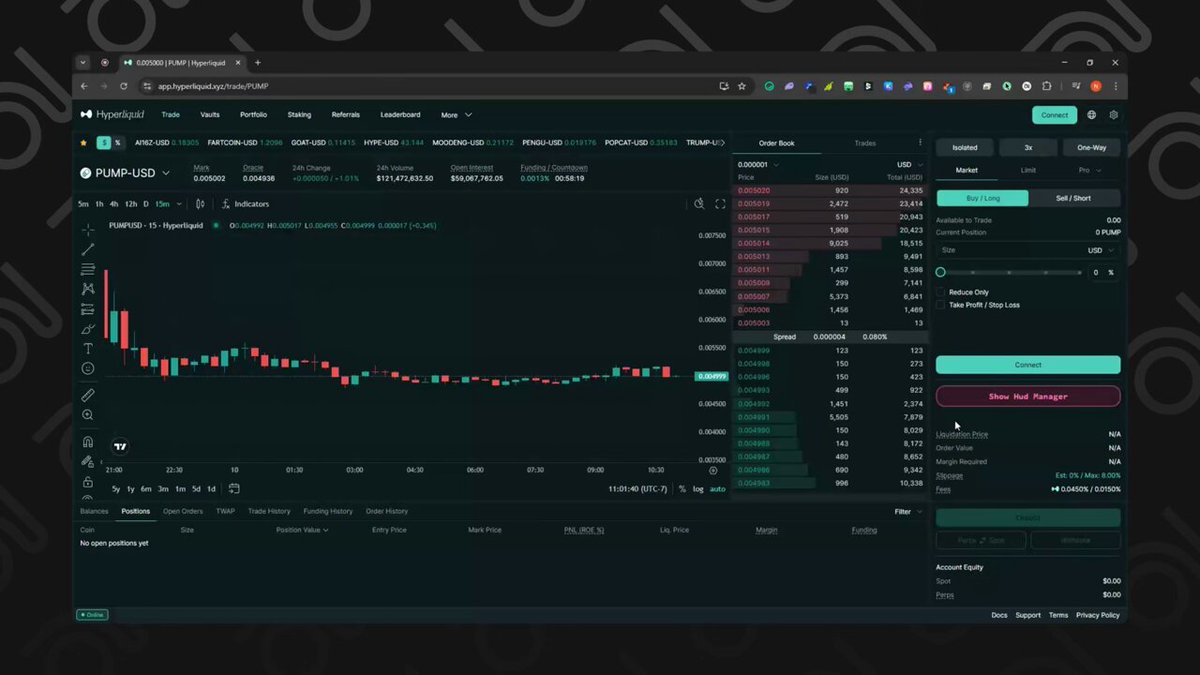1200x675 pixels.
Task: Enable Take Profit / Stop Loss checkbox
Action: pos(941,305)
